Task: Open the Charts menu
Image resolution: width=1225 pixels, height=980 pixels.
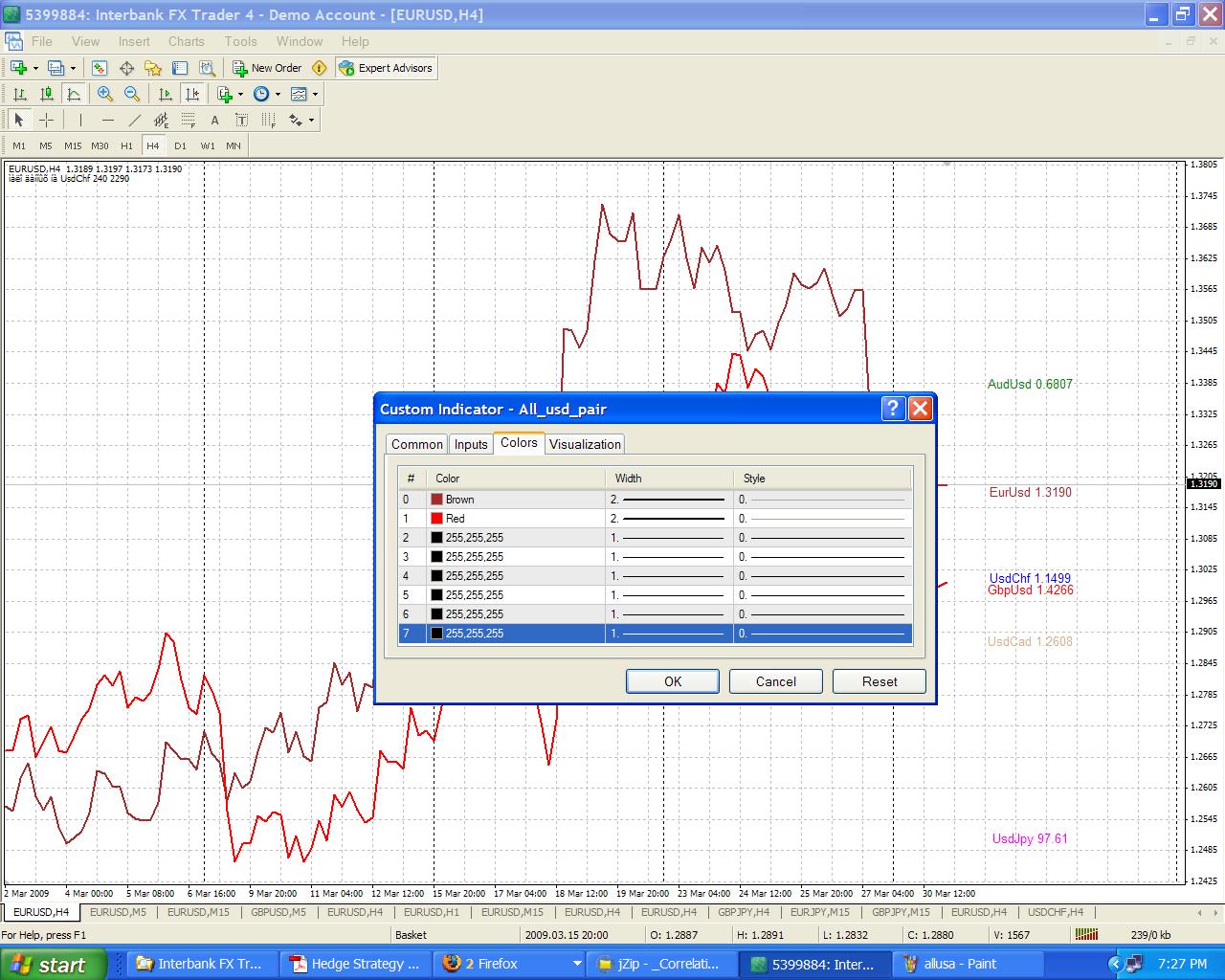Action: [186, 41]
